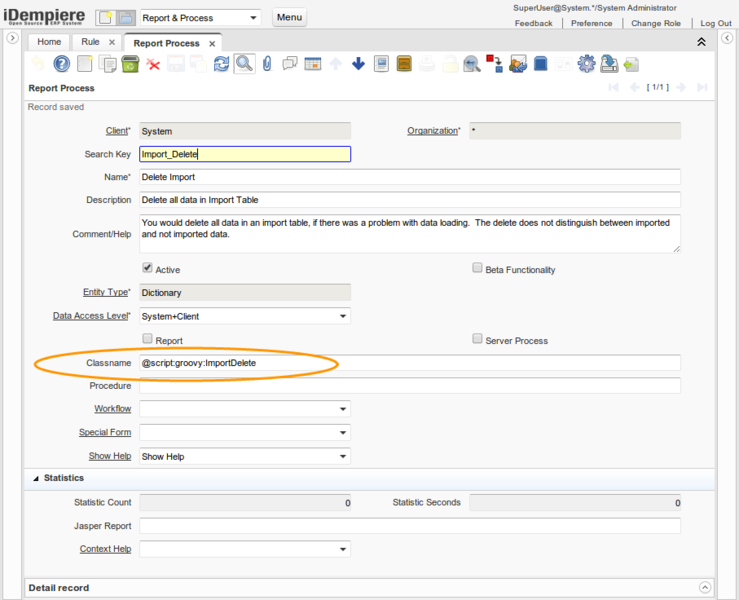This screenshot has width=739, height=600.
Task: Click the Log Out link
Action: click(x=715, y=23)
